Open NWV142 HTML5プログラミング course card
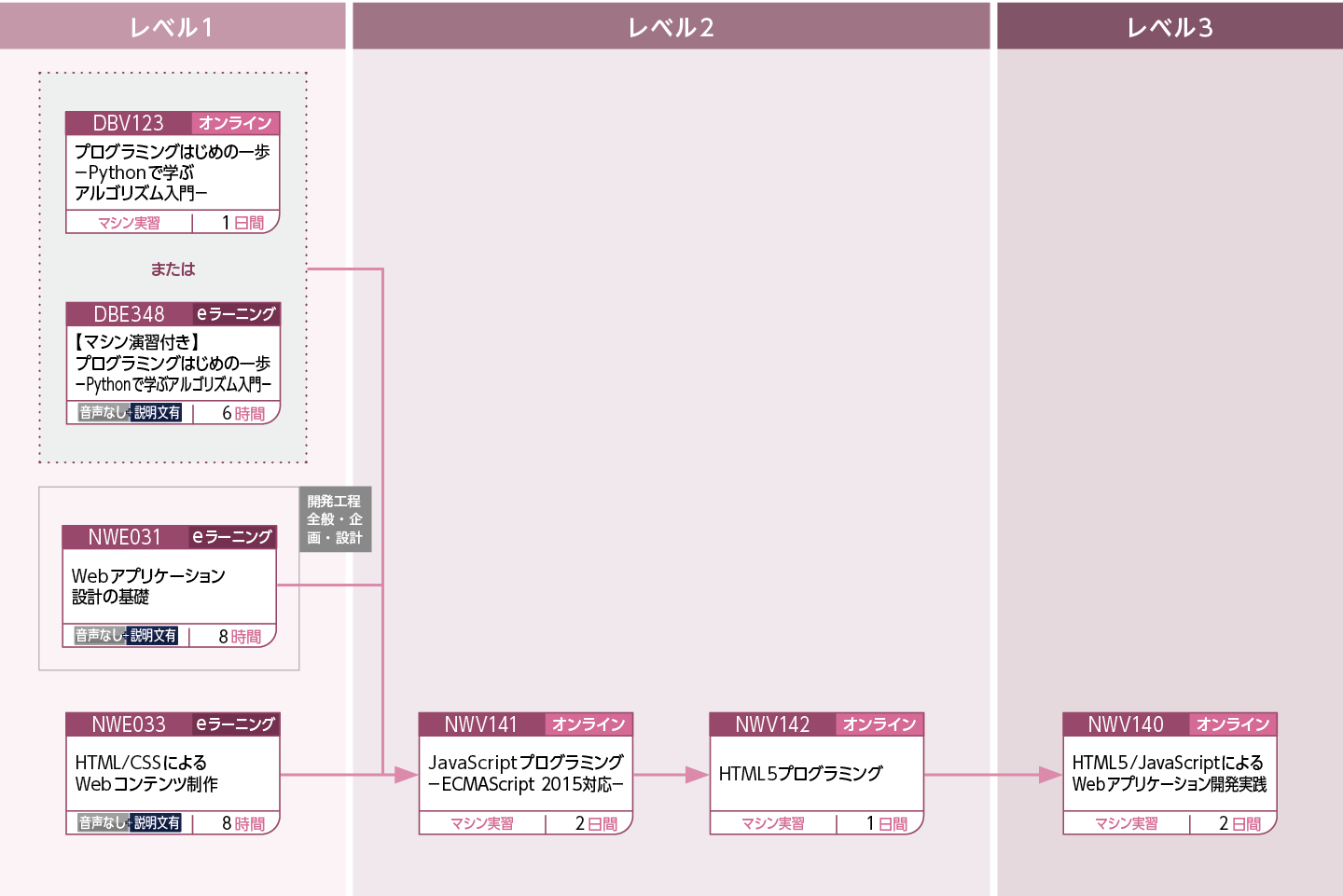This screenshot has height=896, width=1343. [816, 774]
